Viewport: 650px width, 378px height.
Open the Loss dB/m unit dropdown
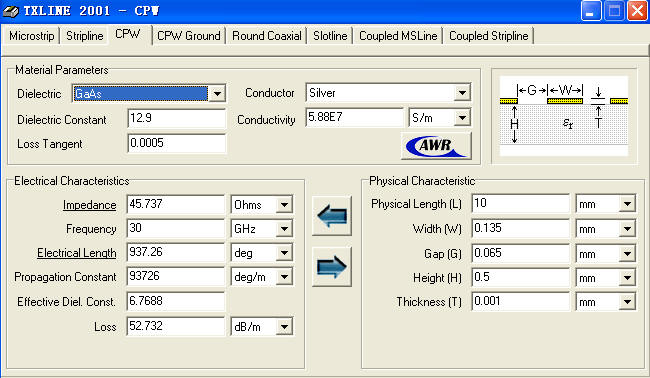[x=284, y=327]
